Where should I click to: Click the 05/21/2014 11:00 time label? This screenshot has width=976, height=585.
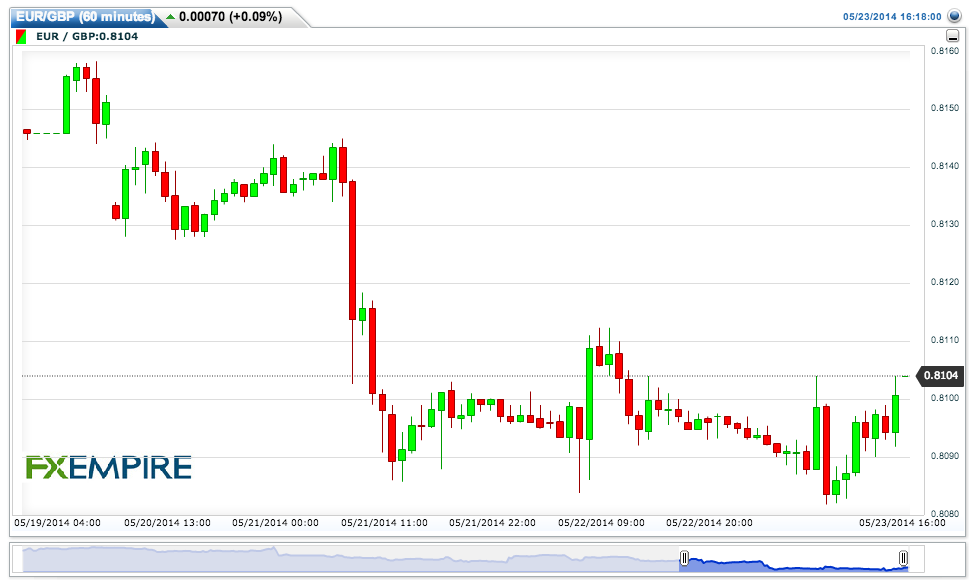(385, 523)
